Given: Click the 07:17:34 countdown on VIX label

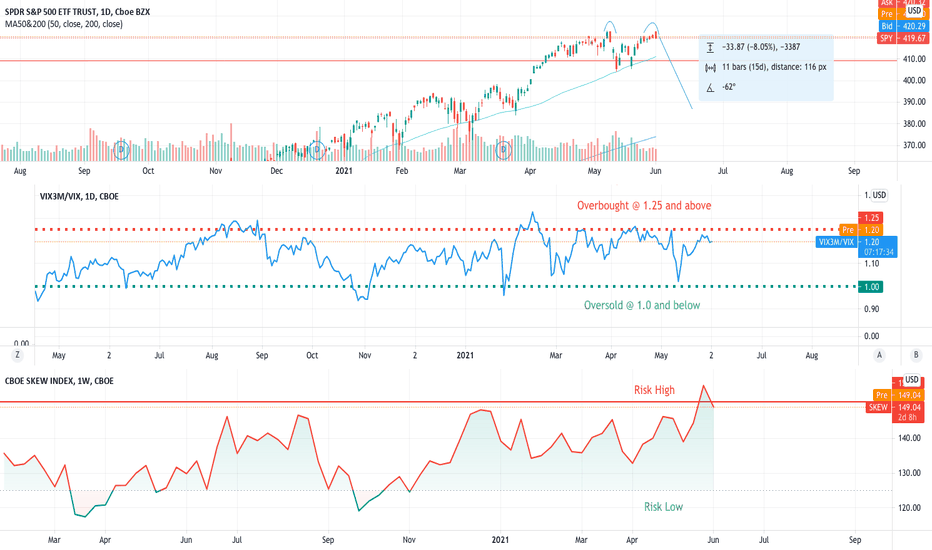Looking at the screenshot, I should [x=879, y=252].
